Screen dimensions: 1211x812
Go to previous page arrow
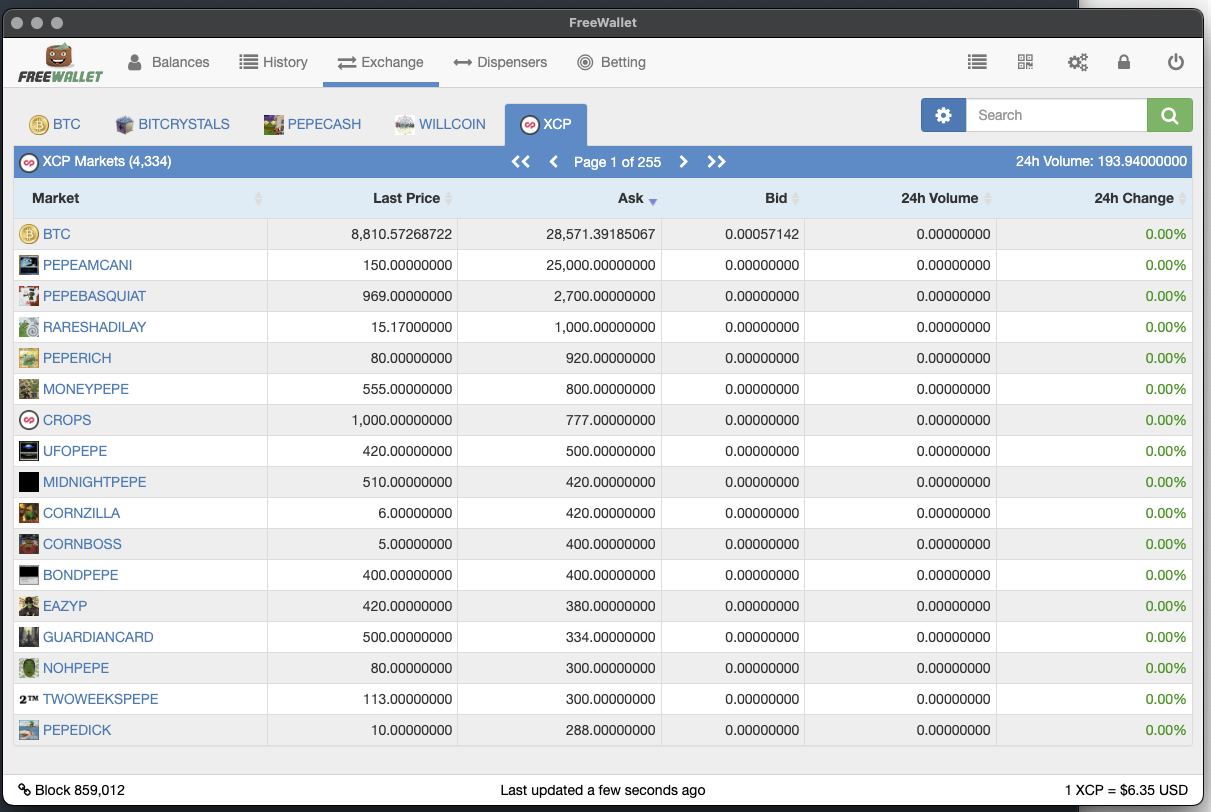coord(553,161)
